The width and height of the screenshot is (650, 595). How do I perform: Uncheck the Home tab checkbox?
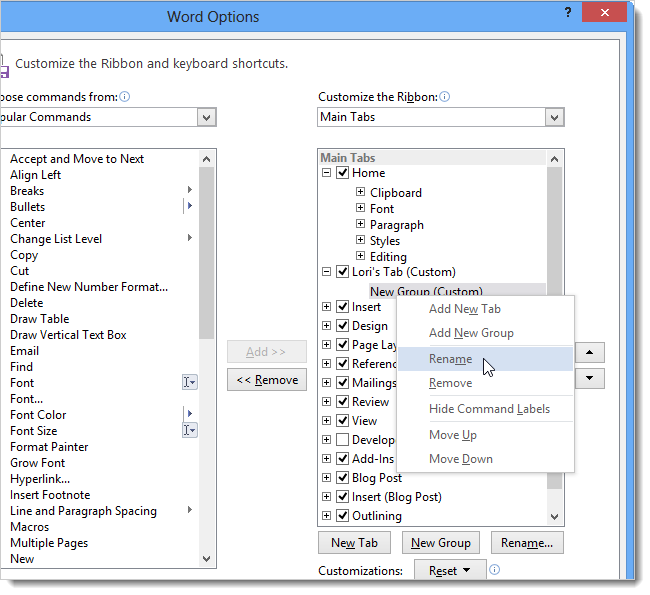(342, 172)
